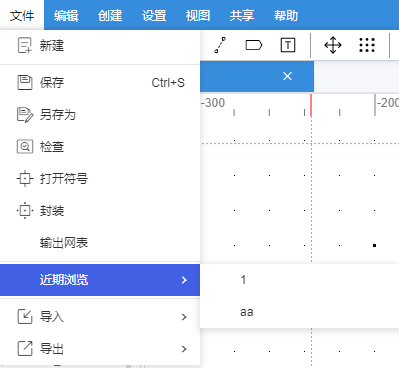Open the 编辑 menu

[66, 15]
